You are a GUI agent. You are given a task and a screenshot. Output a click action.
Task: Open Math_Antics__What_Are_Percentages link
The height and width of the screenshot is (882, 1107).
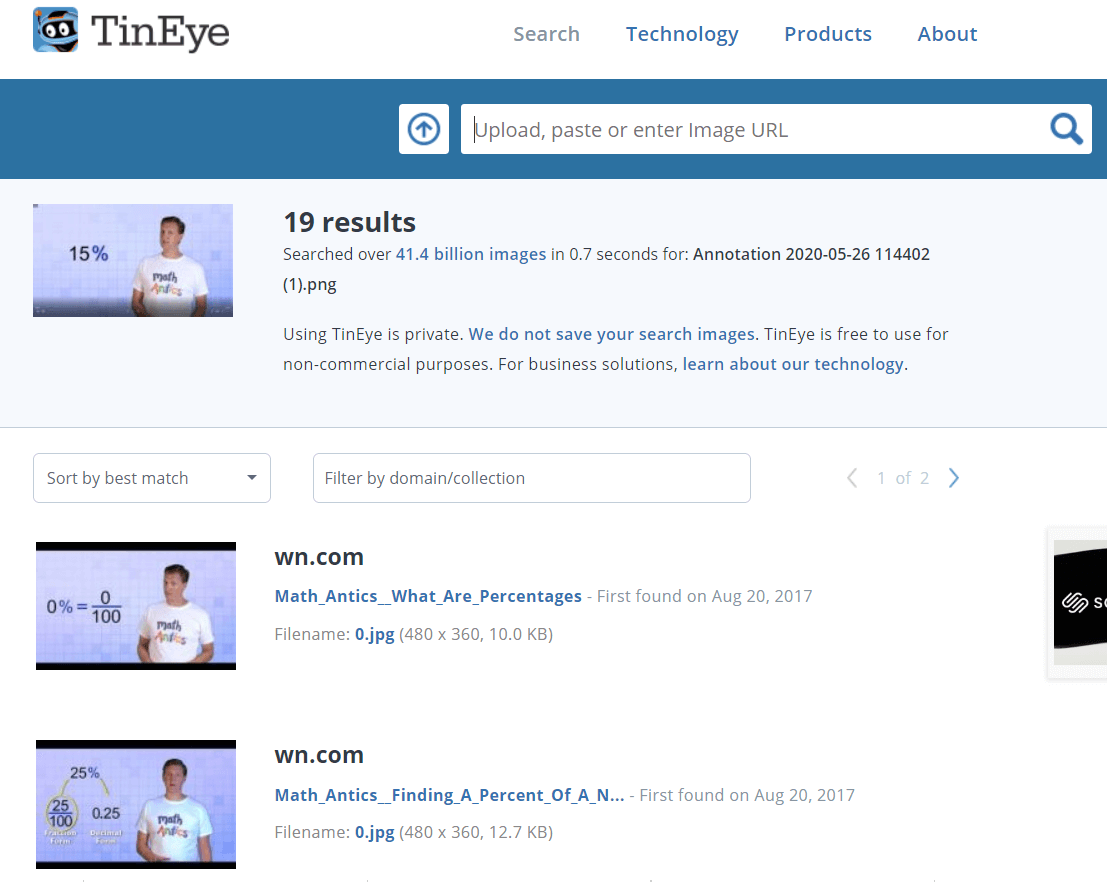tap(428, 596)
